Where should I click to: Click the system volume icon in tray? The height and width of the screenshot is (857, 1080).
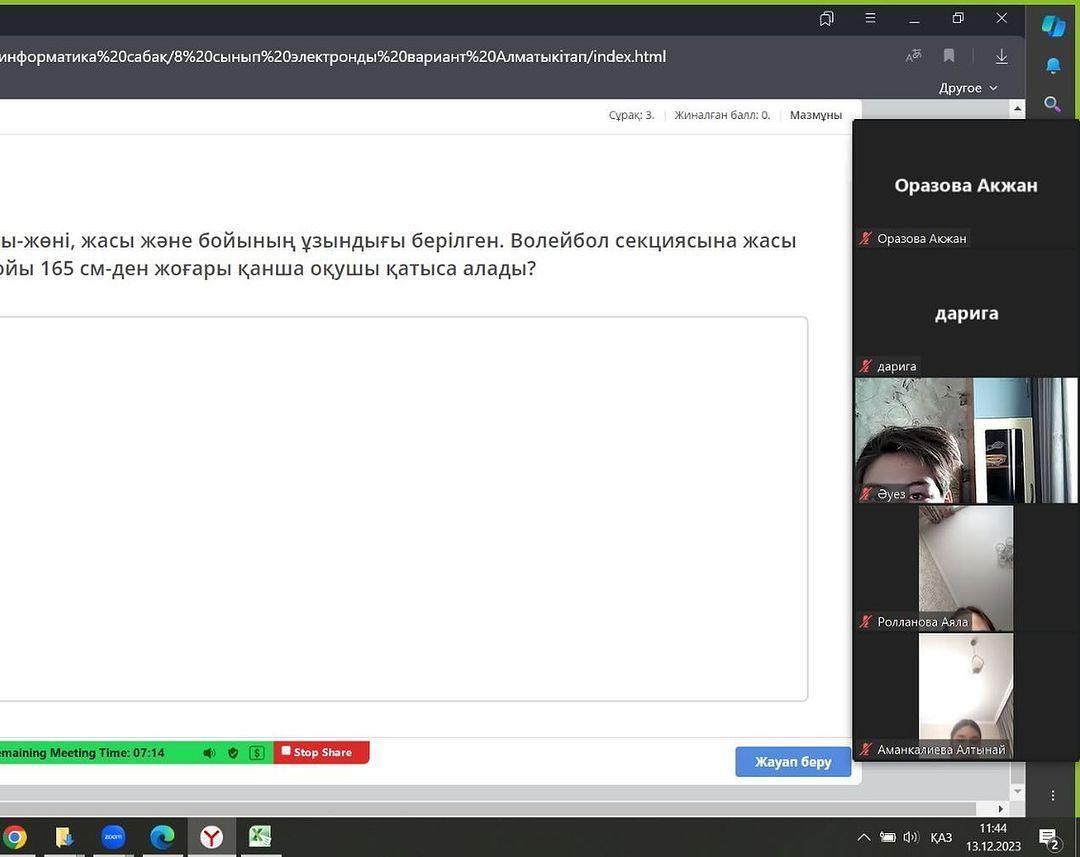coord(910,837)
